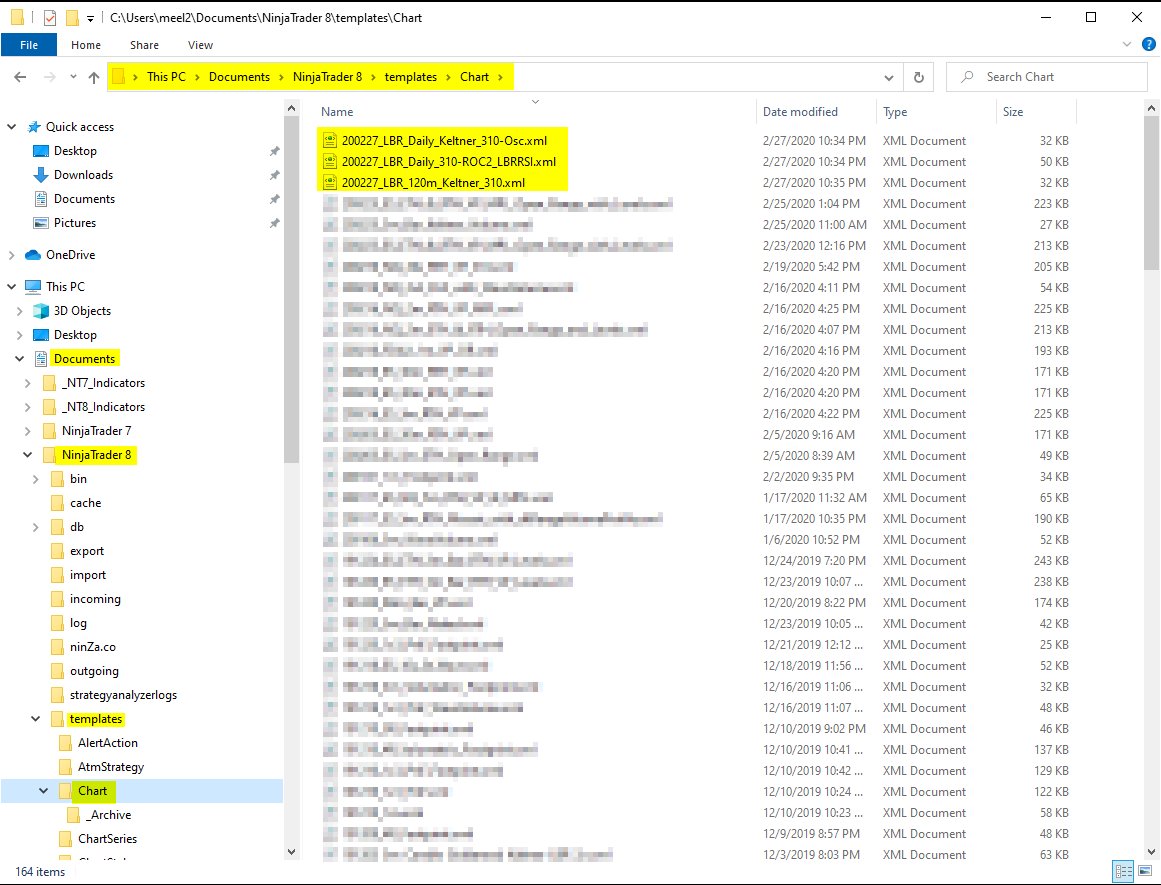Collapse the templates folder node
This screenshot has height=885, width=1161.
pyautogui.click(x=36, y=719)
